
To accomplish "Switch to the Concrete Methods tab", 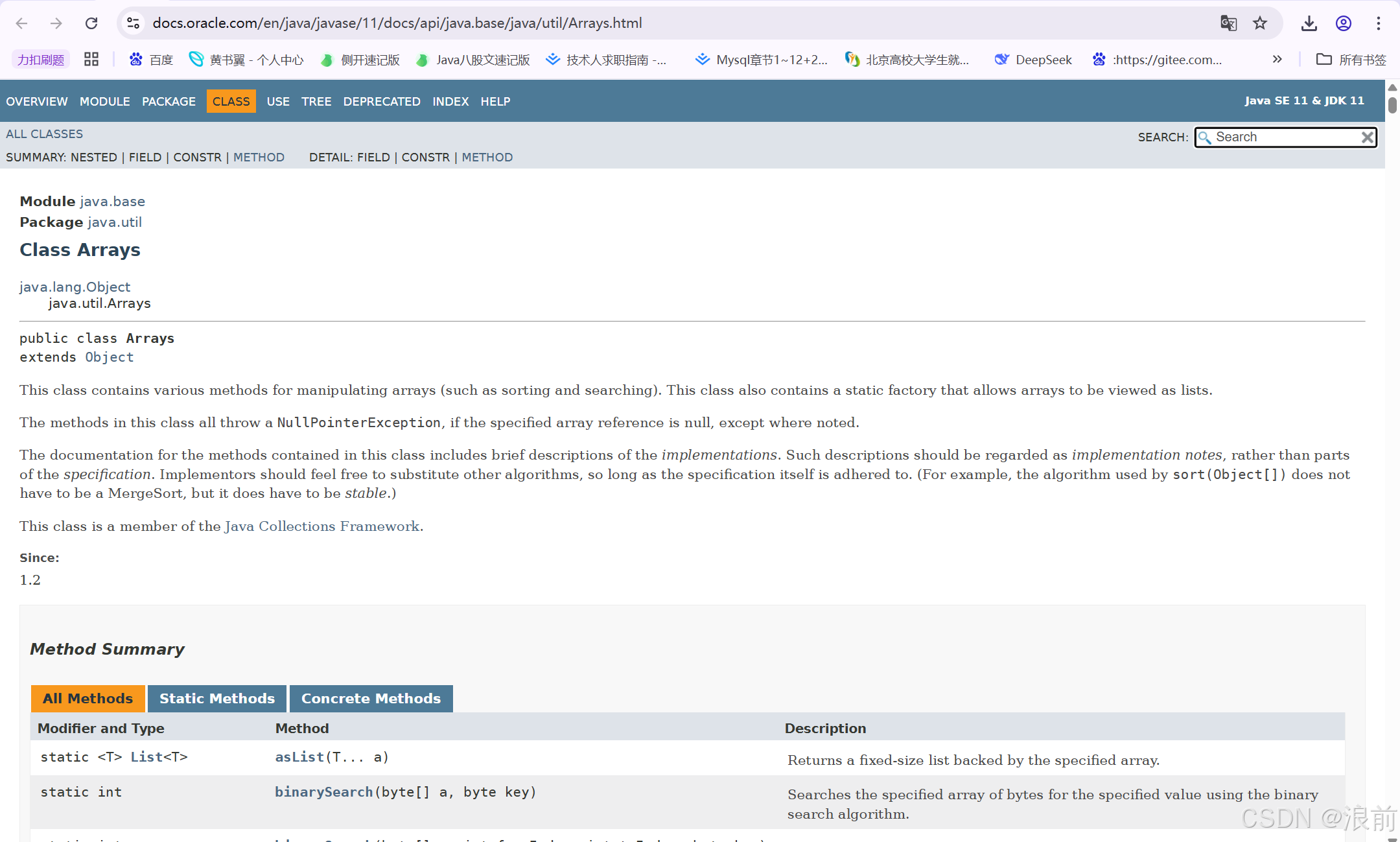I will pyautogui.click(x=371, y=699).
